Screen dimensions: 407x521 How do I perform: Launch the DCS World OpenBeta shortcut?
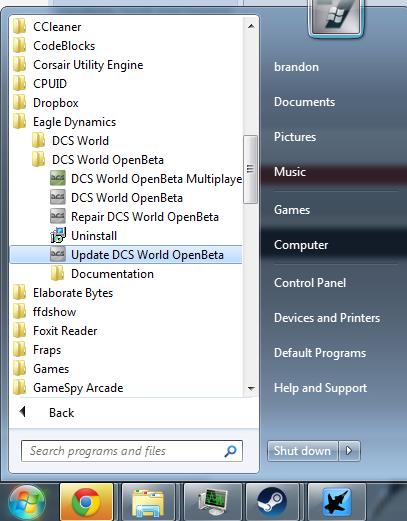127,198
